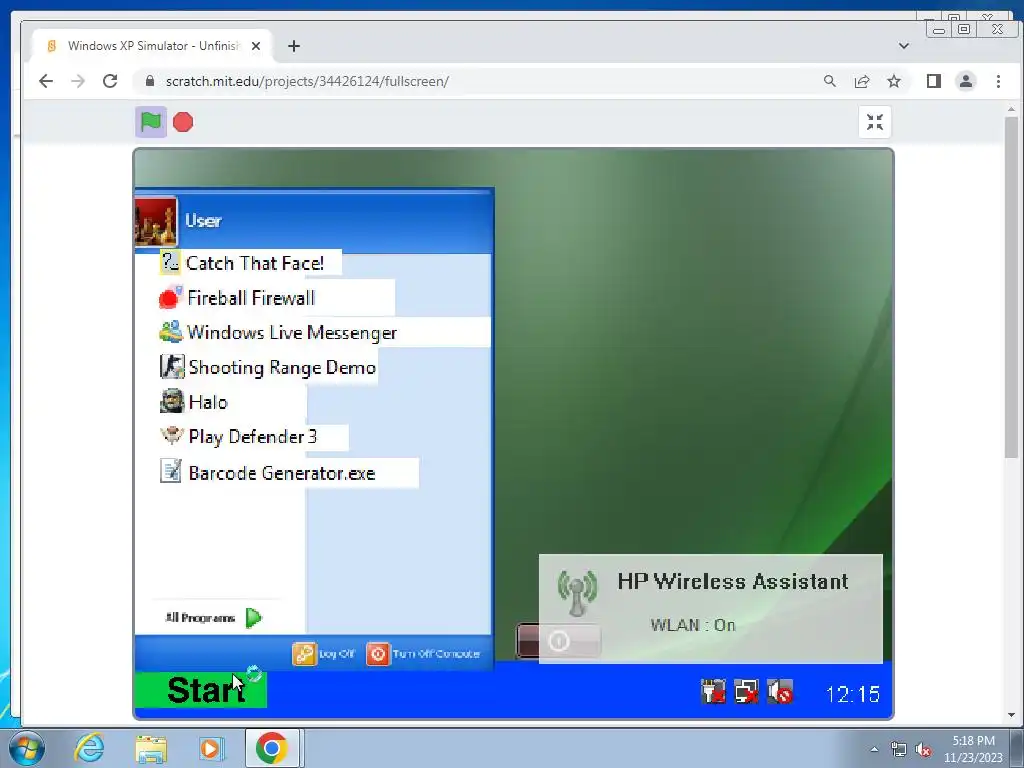Expand All Programs green arrow
Image resolution: width=1024 pixels, height=768 pixels.
pyautogui.click(x=254, y=617)
